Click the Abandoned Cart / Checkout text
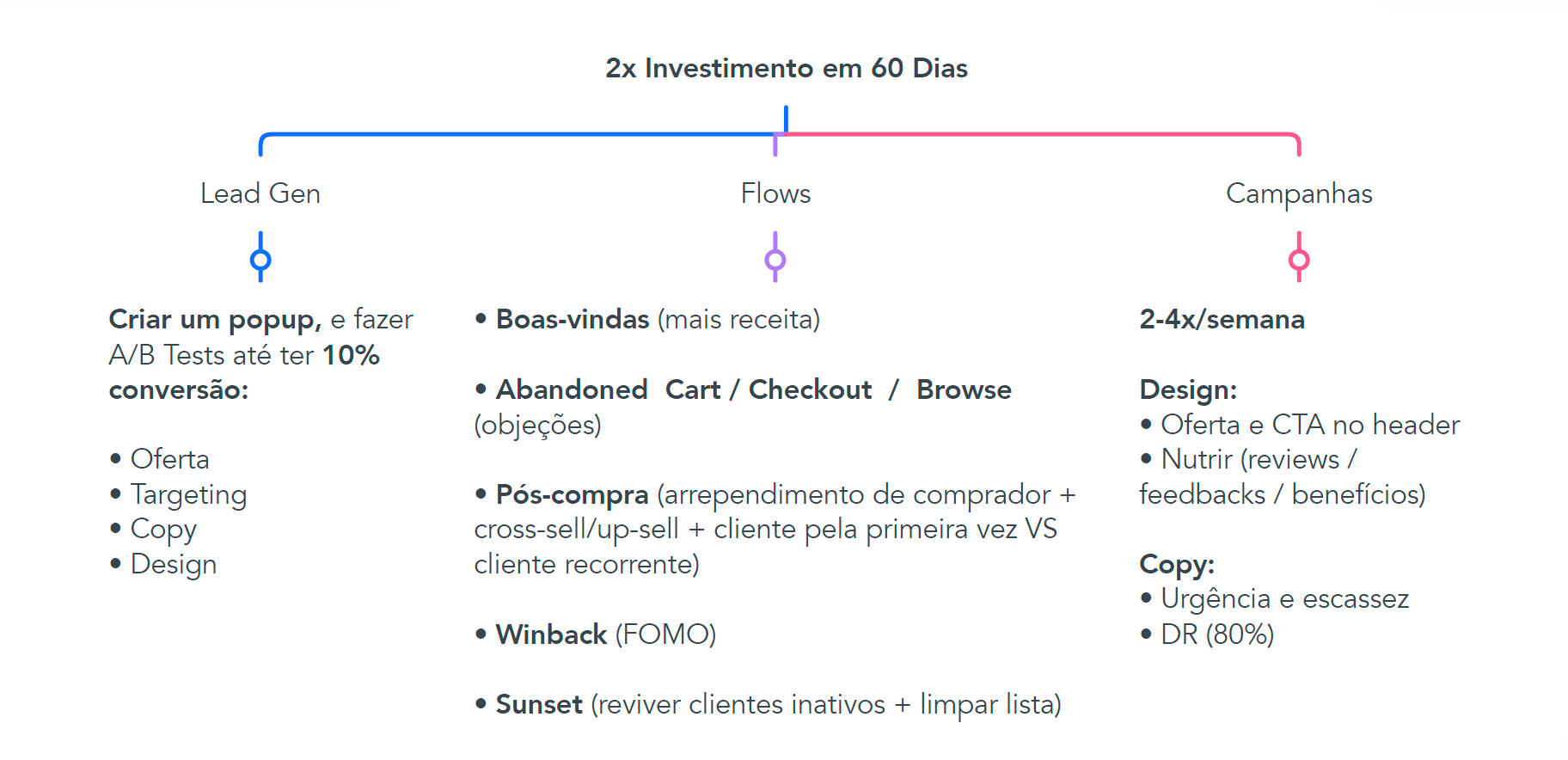 point(683,389)
